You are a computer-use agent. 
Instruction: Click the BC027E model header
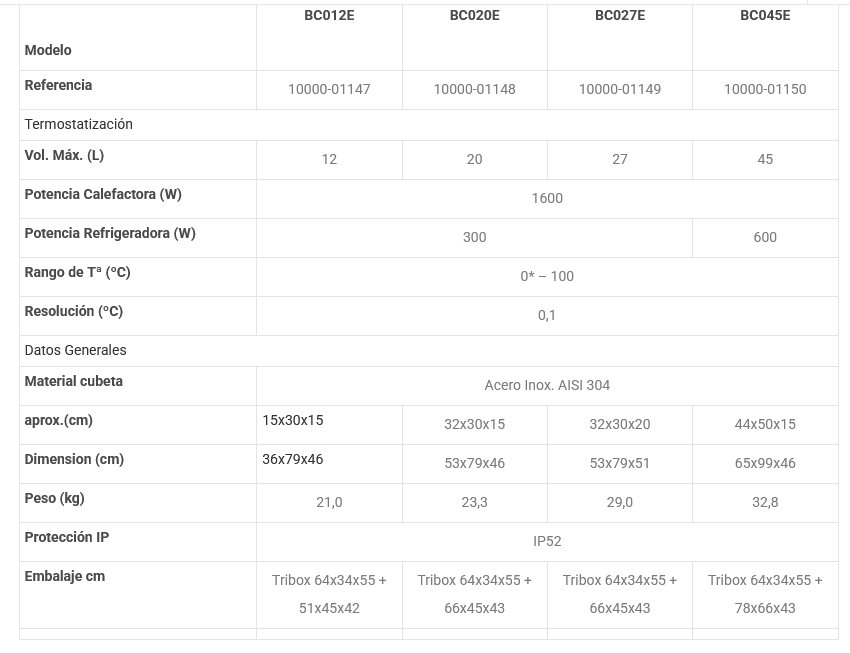pos(620,16)
